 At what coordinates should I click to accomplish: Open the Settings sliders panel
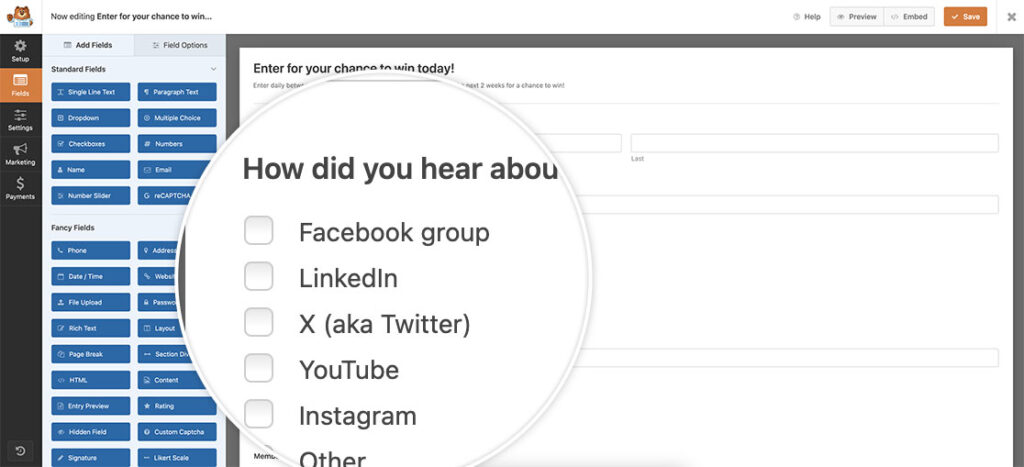tap(20, 119)
